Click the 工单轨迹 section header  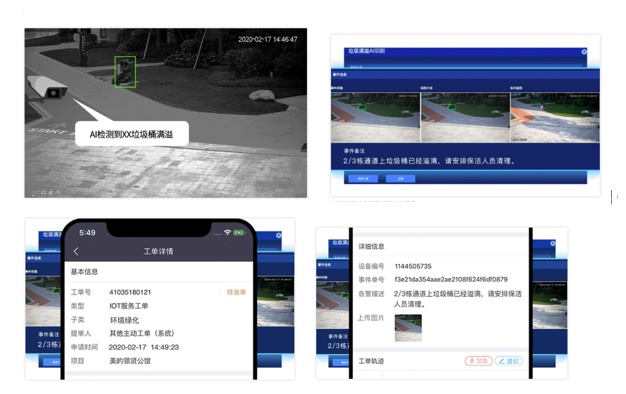click(371, 361)
